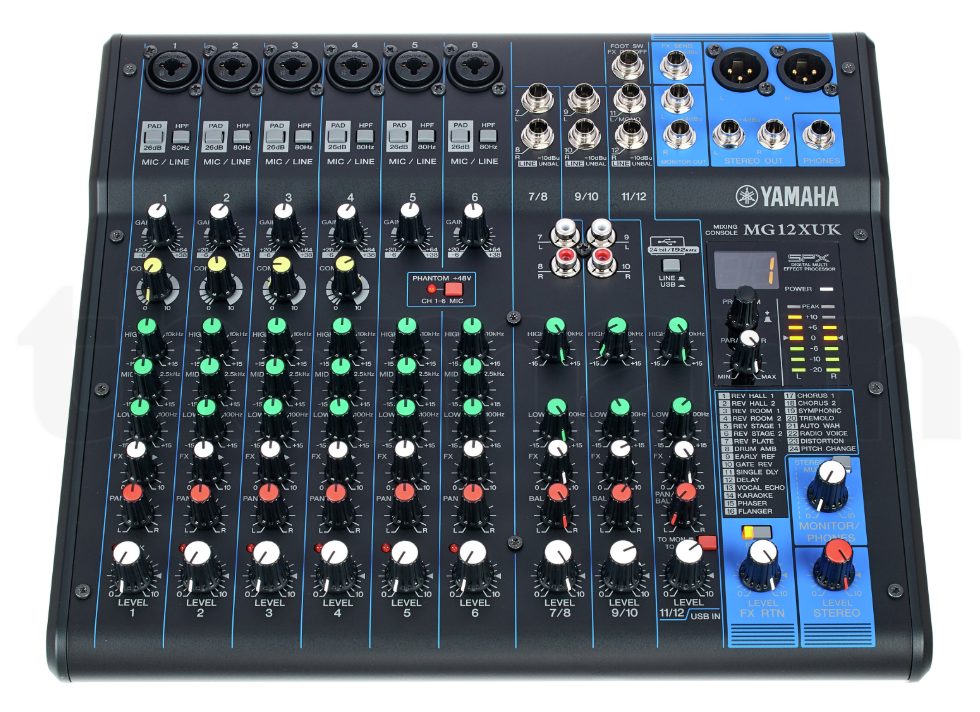Adjust the red BAL knob on channel 7/8

558,505
